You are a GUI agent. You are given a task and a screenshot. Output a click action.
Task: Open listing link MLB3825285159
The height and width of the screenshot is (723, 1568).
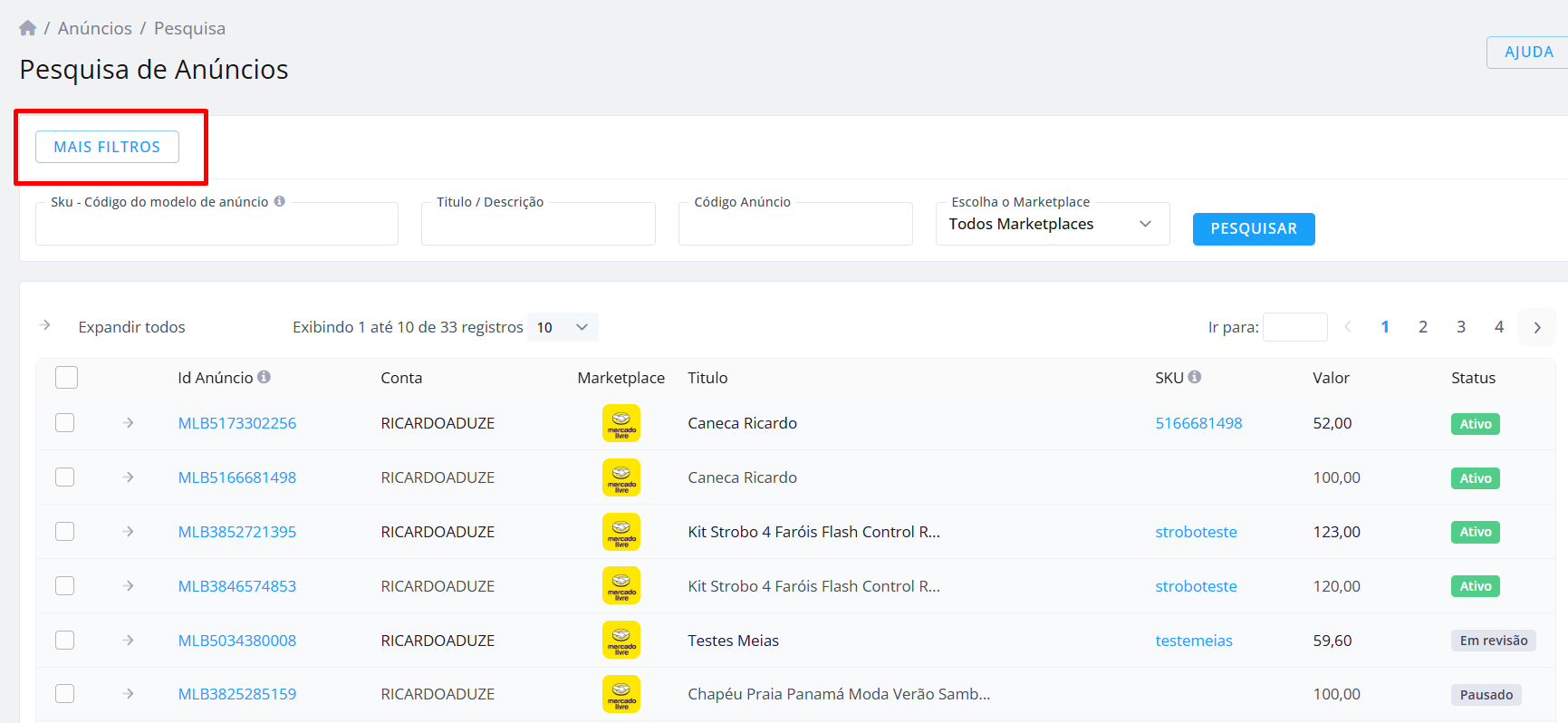click(x=237, y=694)
